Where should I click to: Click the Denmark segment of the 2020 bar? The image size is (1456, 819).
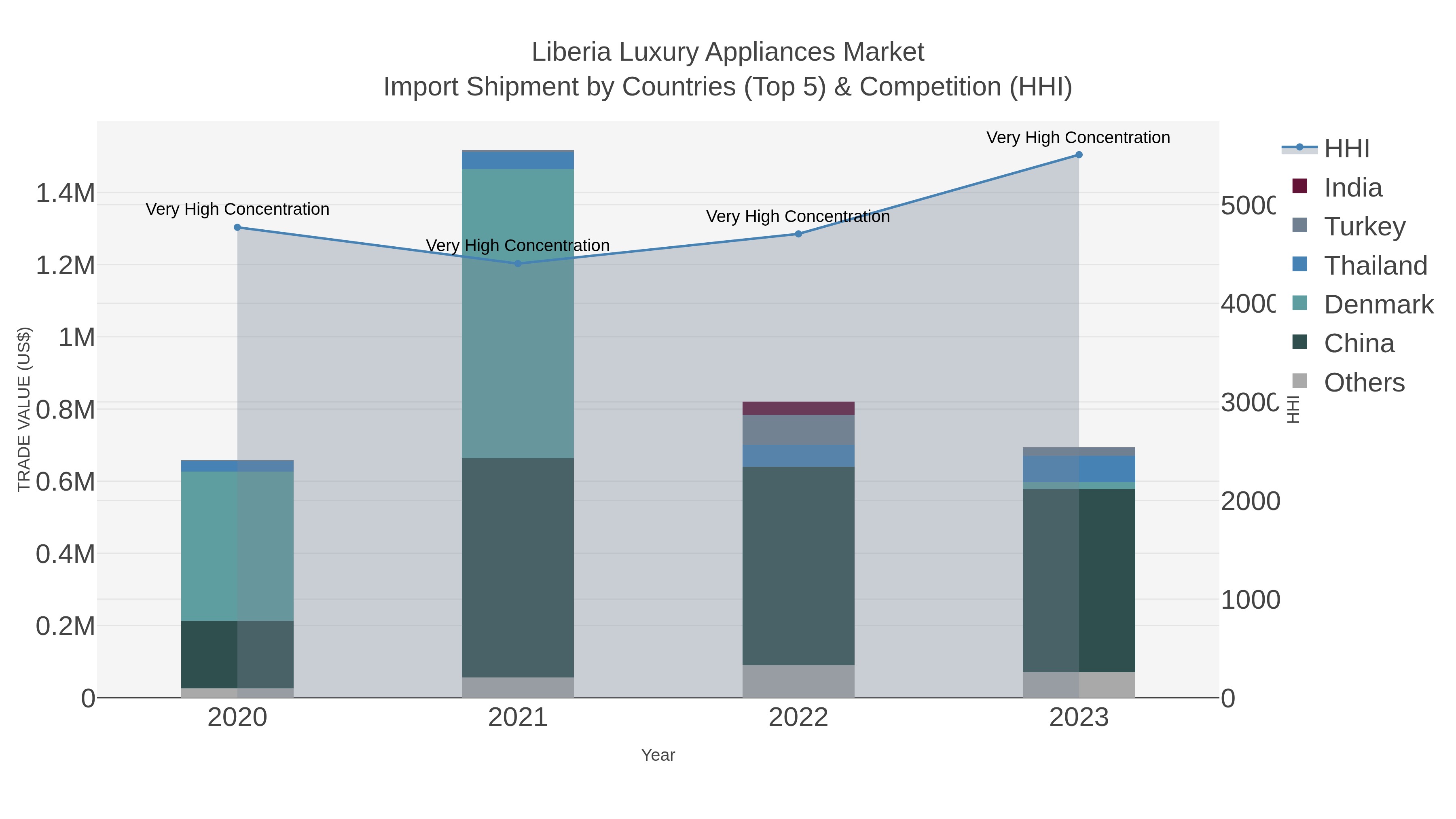[x=237, y=546]
